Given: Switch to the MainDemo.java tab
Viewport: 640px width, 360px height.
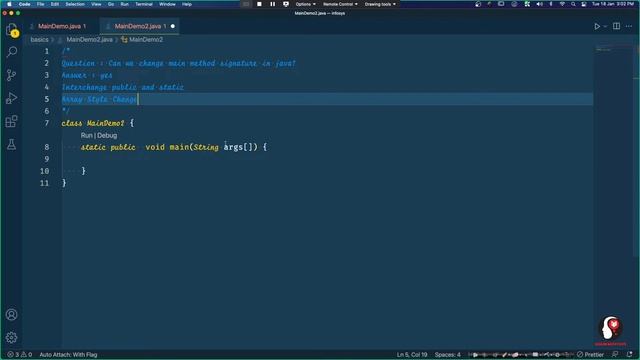Looking at the screenshot, I should click(x=60, y=26).
